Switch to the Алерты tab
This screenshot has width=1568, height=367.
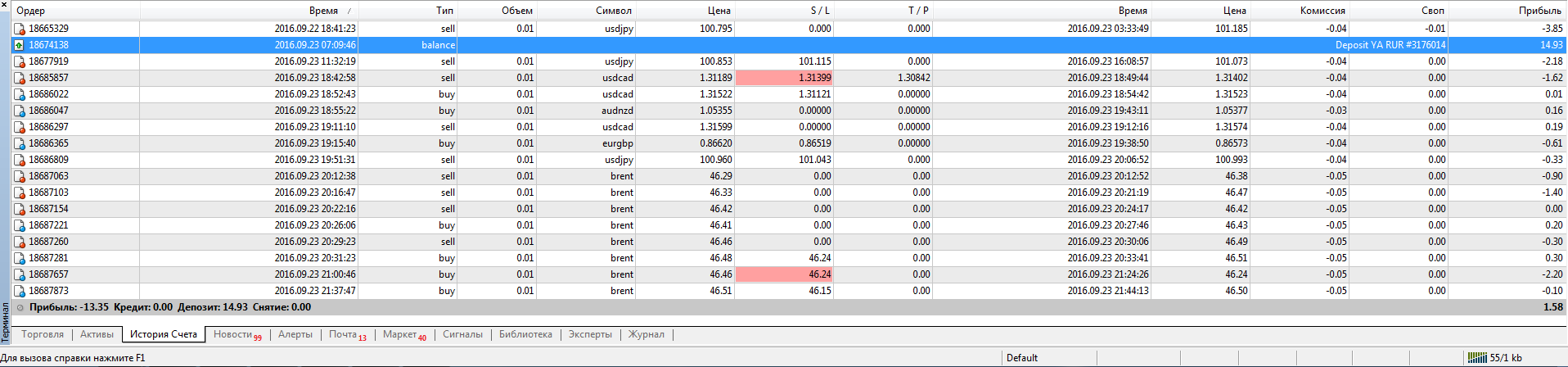pos(295,334)
